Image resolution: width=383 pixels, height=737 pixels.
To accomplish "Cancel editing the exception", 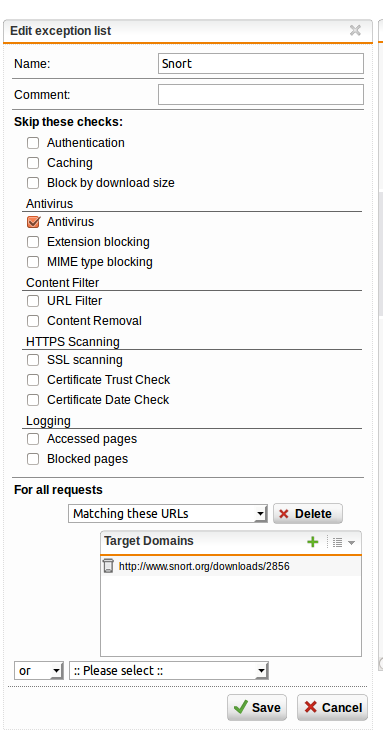I will coord(332,707).
